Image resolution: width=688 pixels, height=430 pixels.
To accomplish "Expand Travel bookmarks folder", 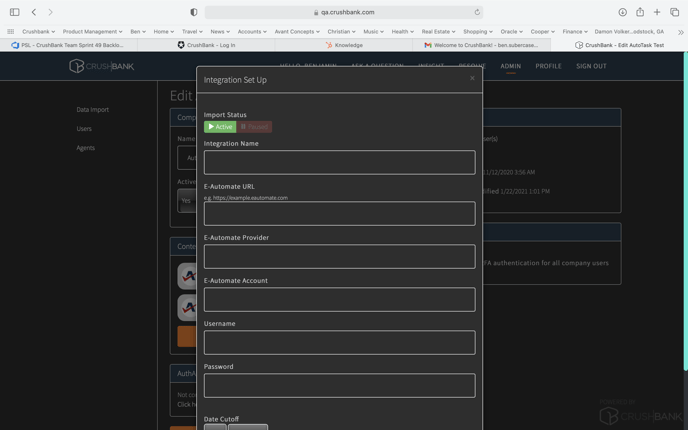I will (192, 32).
